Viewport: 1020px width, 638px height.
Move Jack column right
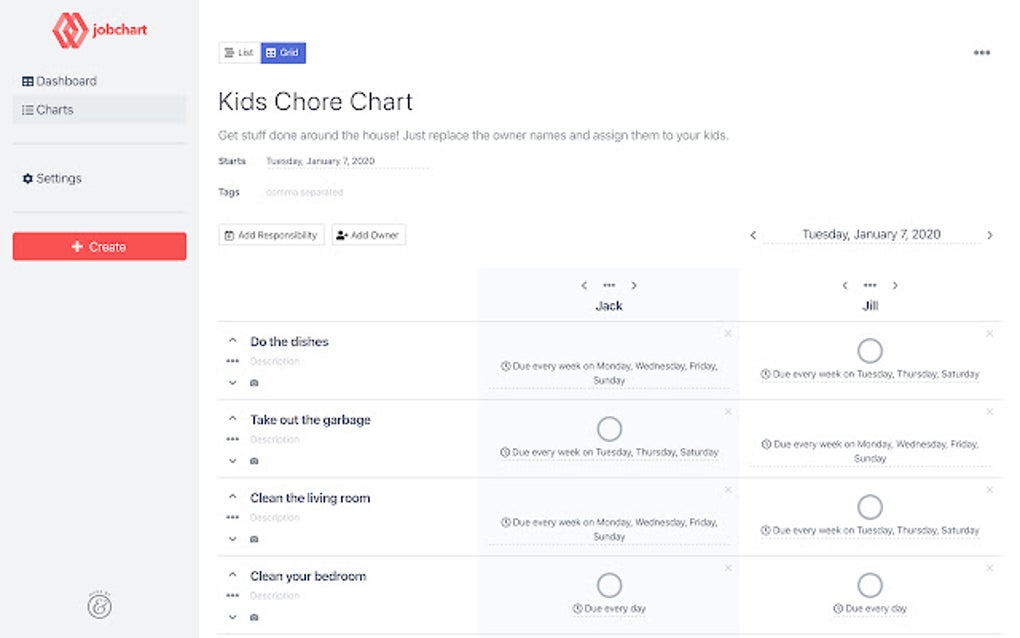click(634, 286)
